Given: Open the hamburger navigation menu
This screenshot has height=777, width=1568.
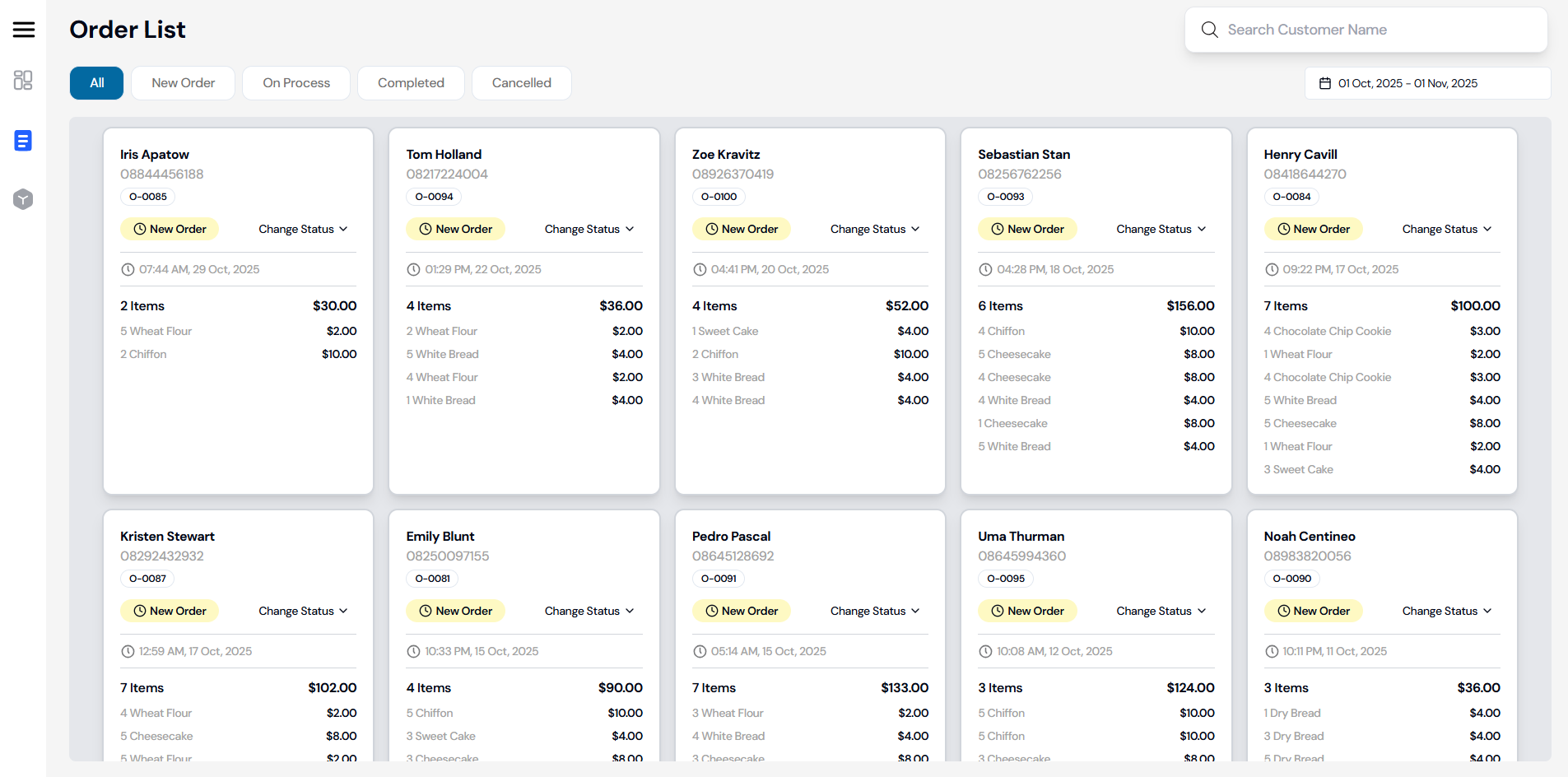Looking at the screenshot, I should [x=24, y=29].
